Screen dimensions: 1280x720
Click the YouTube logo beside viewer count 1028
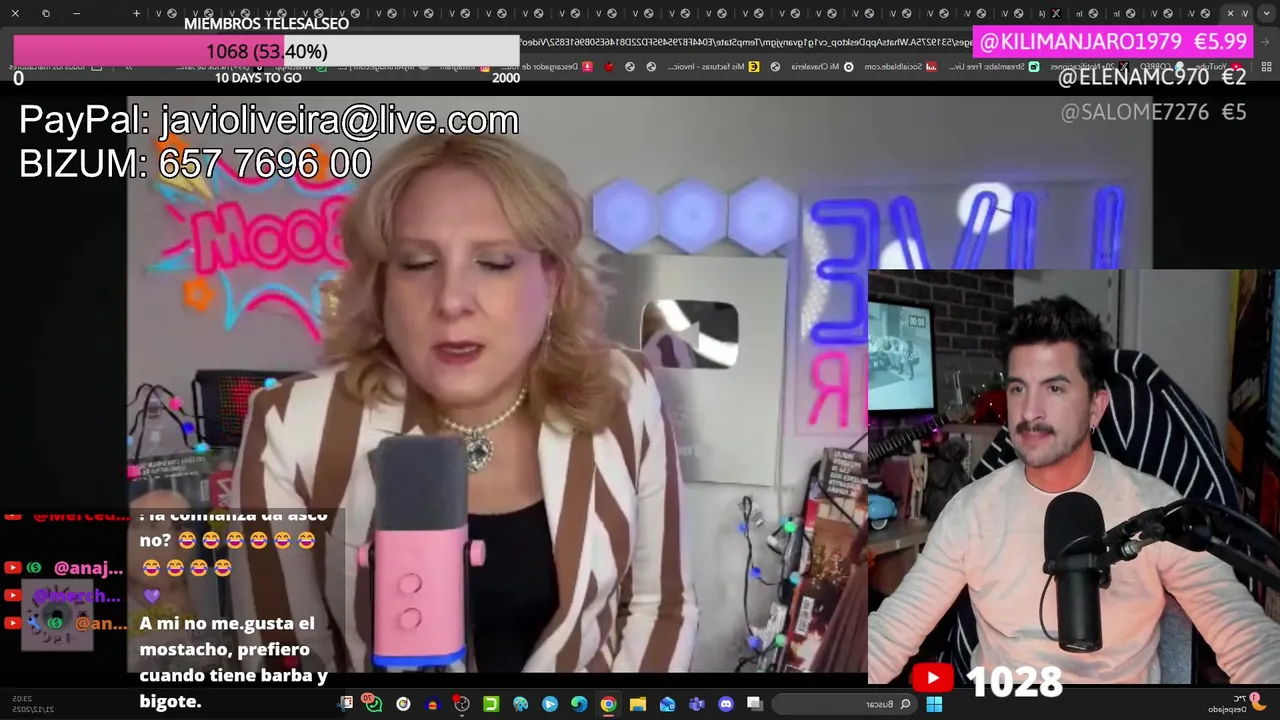932,678
